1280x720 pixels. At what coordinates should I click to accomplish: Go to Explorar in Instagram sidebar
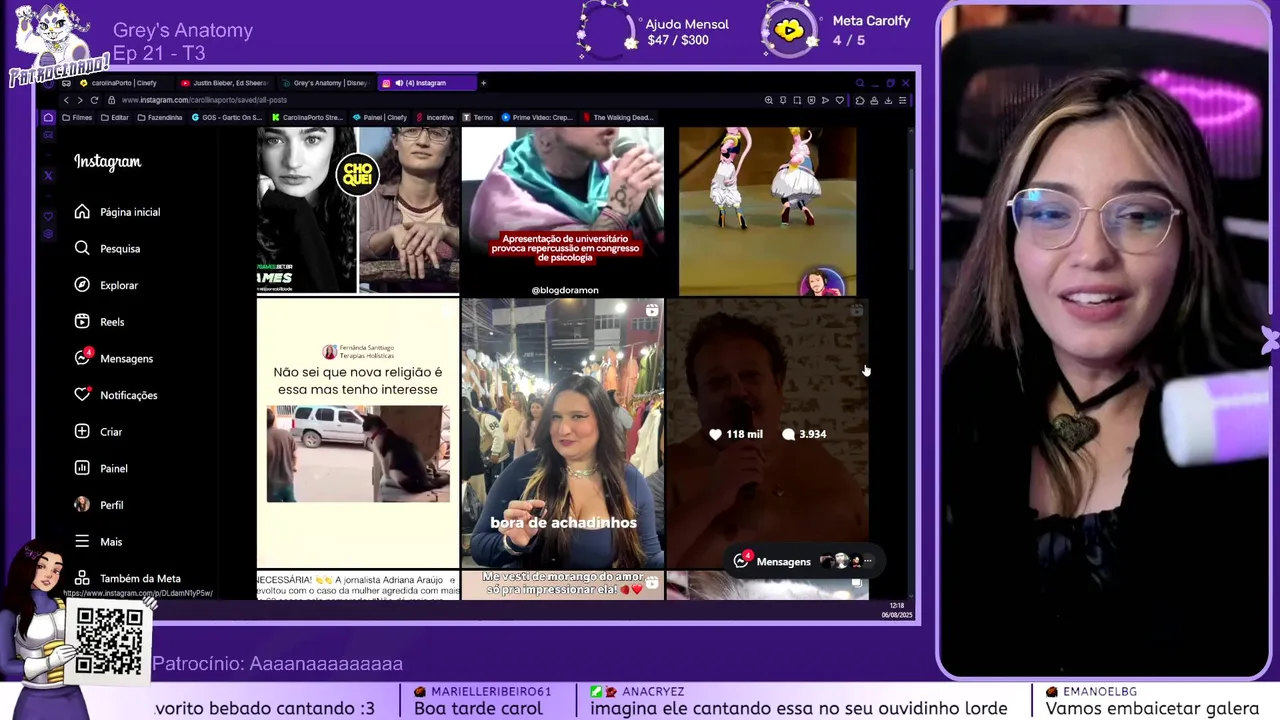click(x=106, y=285)
